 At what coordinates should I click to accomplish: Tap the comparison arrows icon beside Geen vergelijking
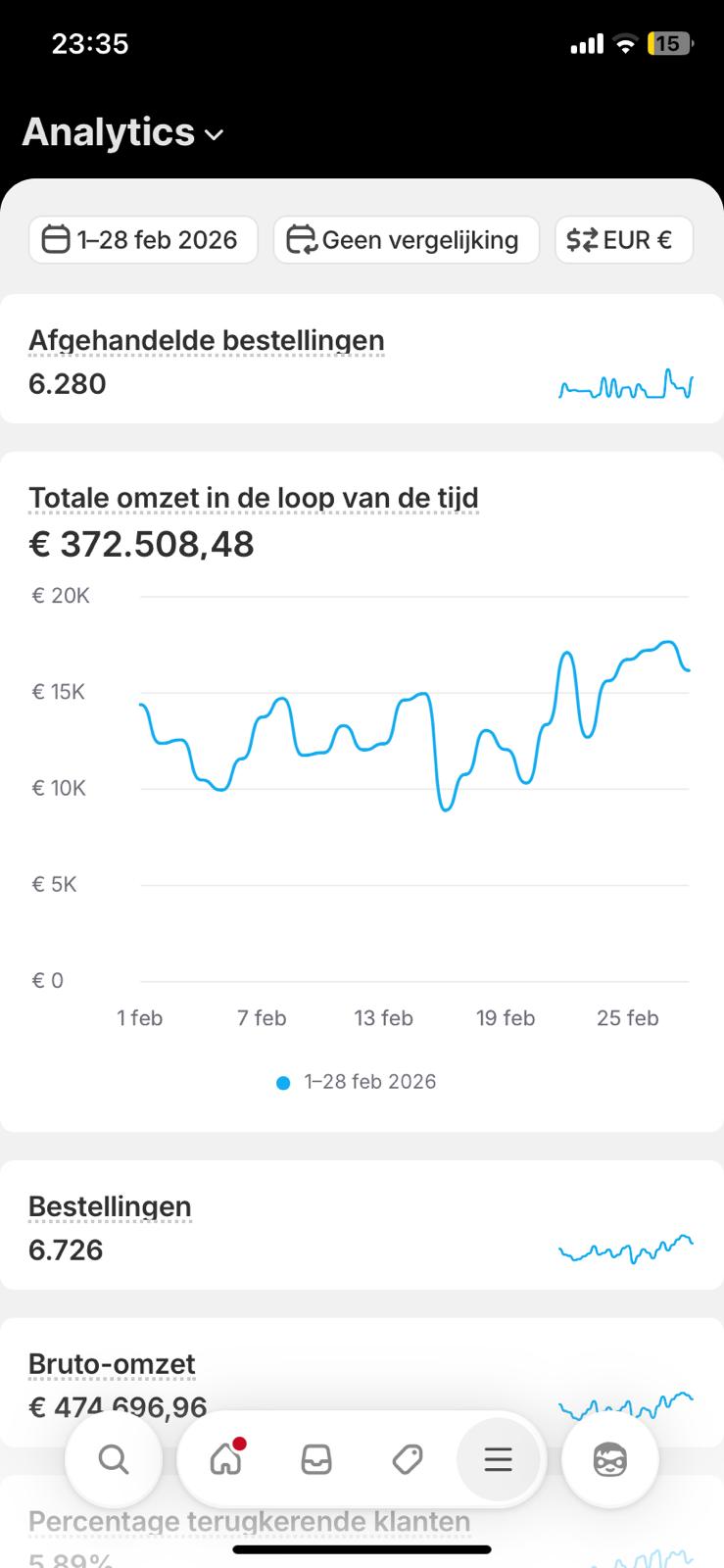[302, 239]
